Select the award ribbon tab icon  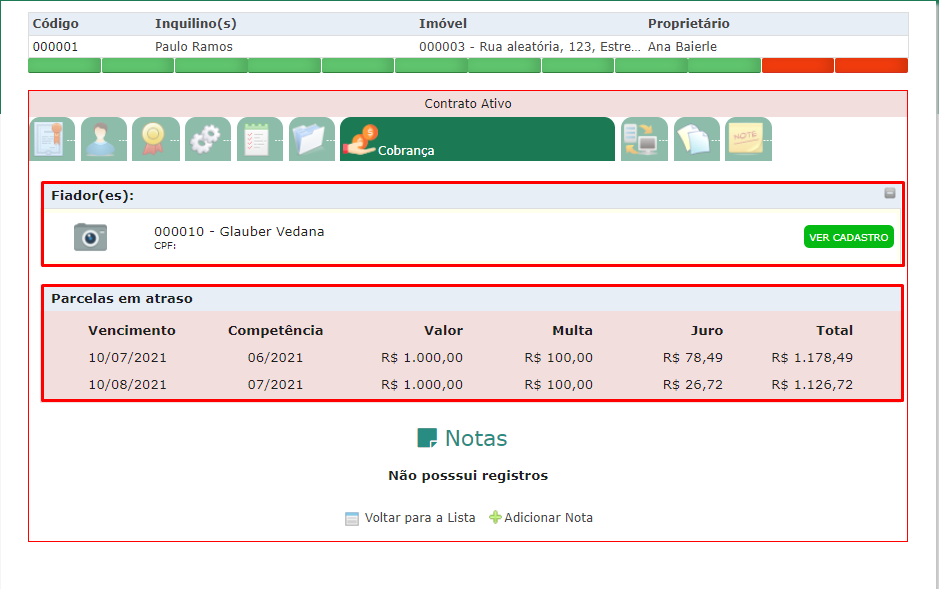pyautogui.click(x=155, y=139)
